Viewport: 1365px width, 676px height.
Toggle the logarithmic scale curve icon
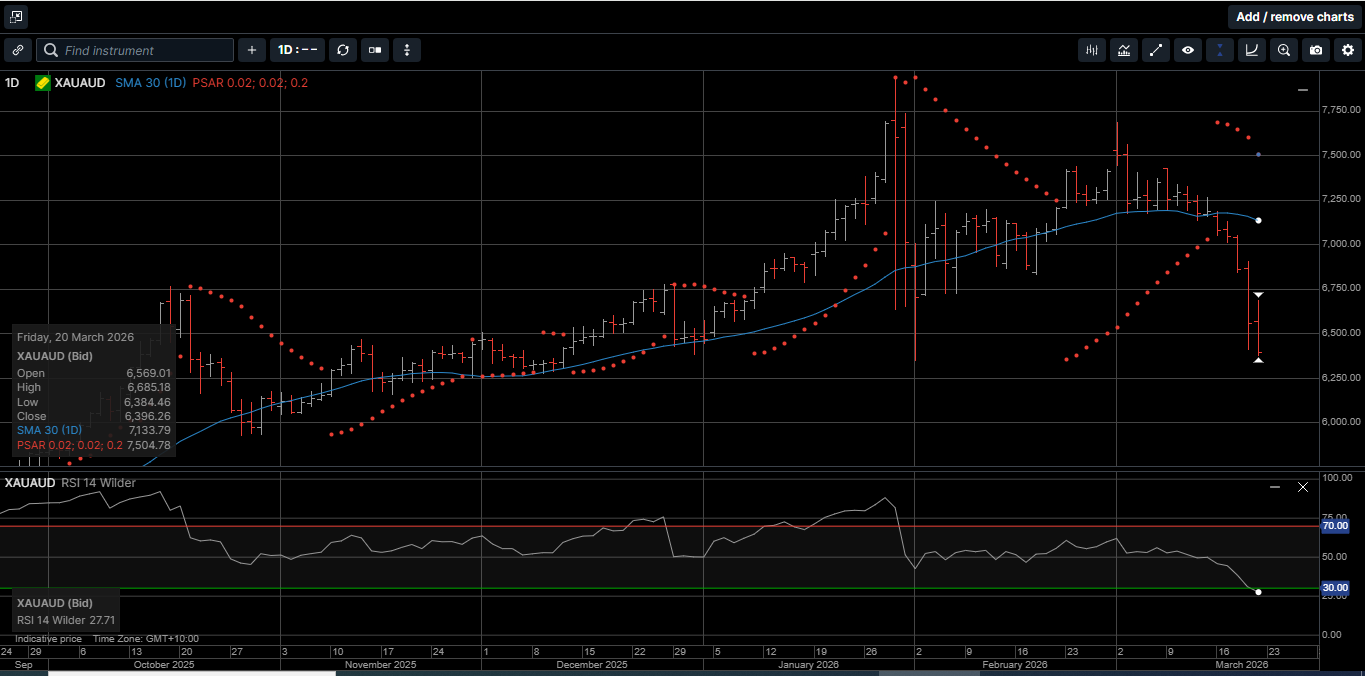coord(1252,50)
